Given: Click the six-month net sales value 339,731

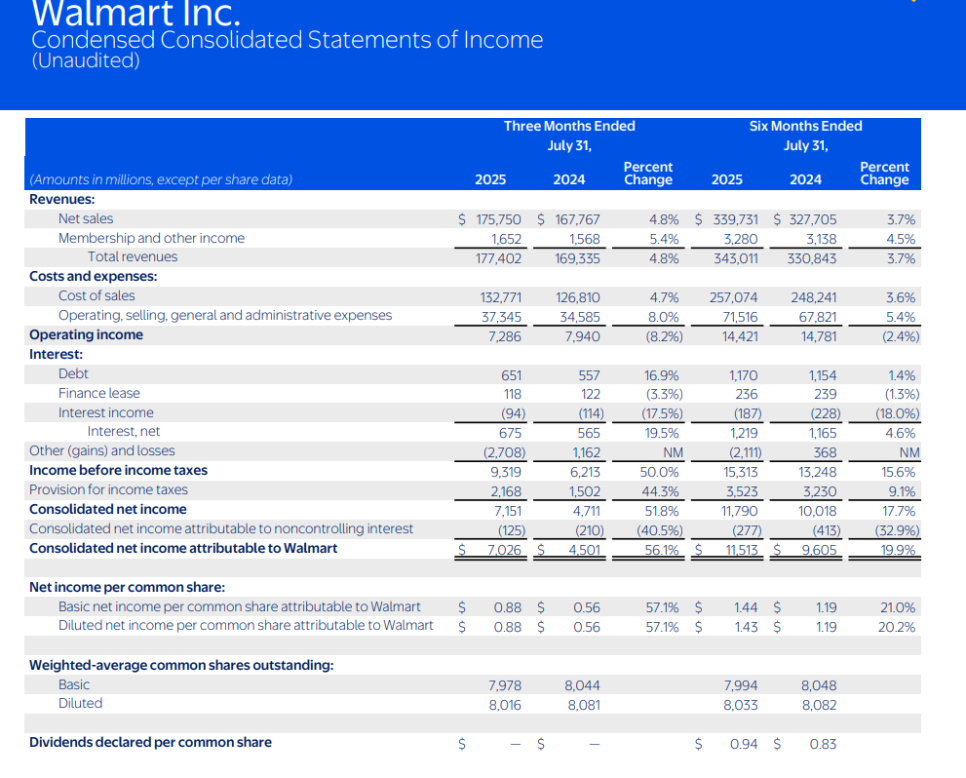Looking at the screenshot, I should 736,220.
